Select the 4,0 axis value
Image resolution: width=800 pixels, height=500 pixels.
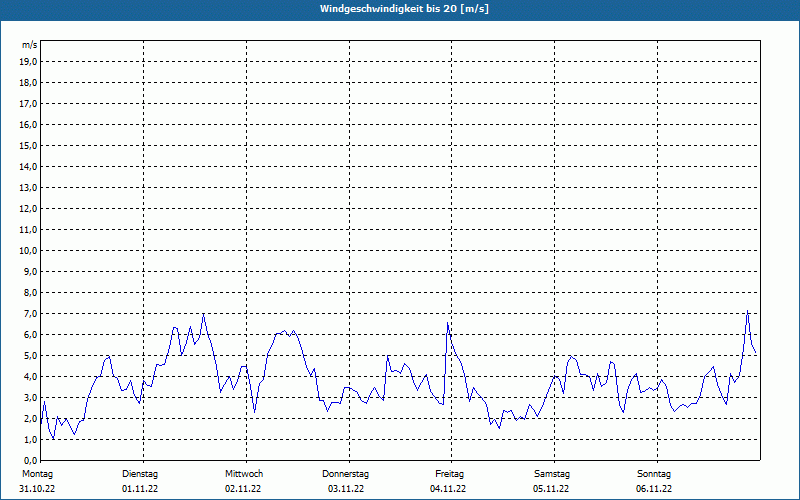31,377
